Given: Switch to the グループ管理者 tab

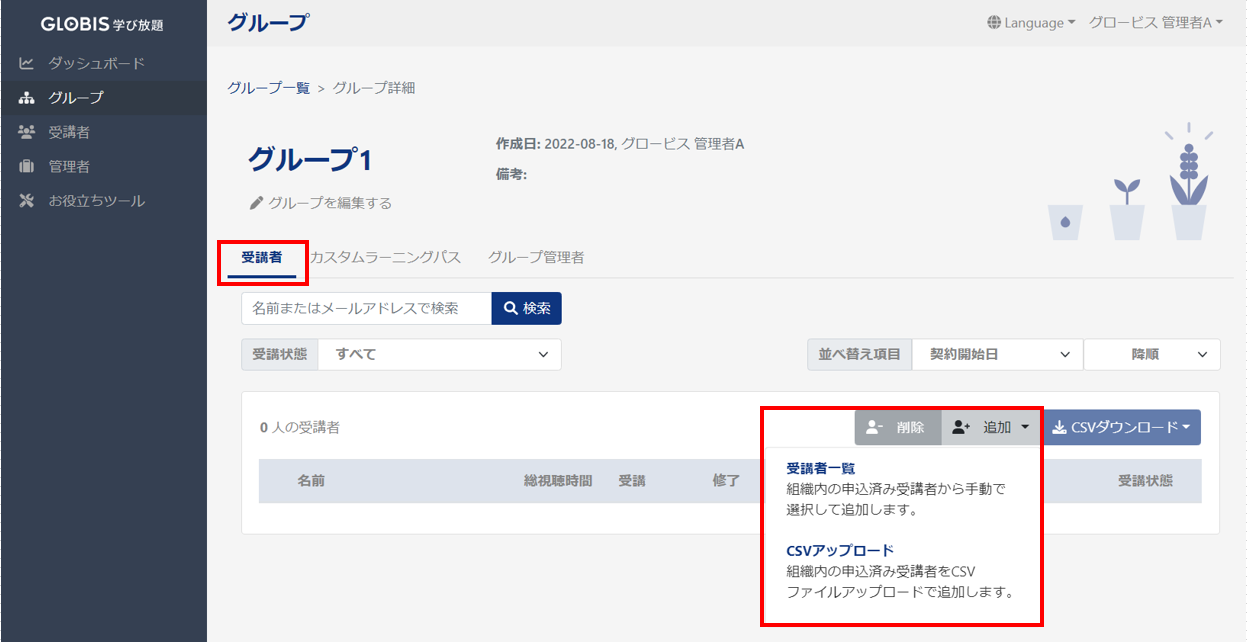Looking at the screenshot, I should point(536,257).
